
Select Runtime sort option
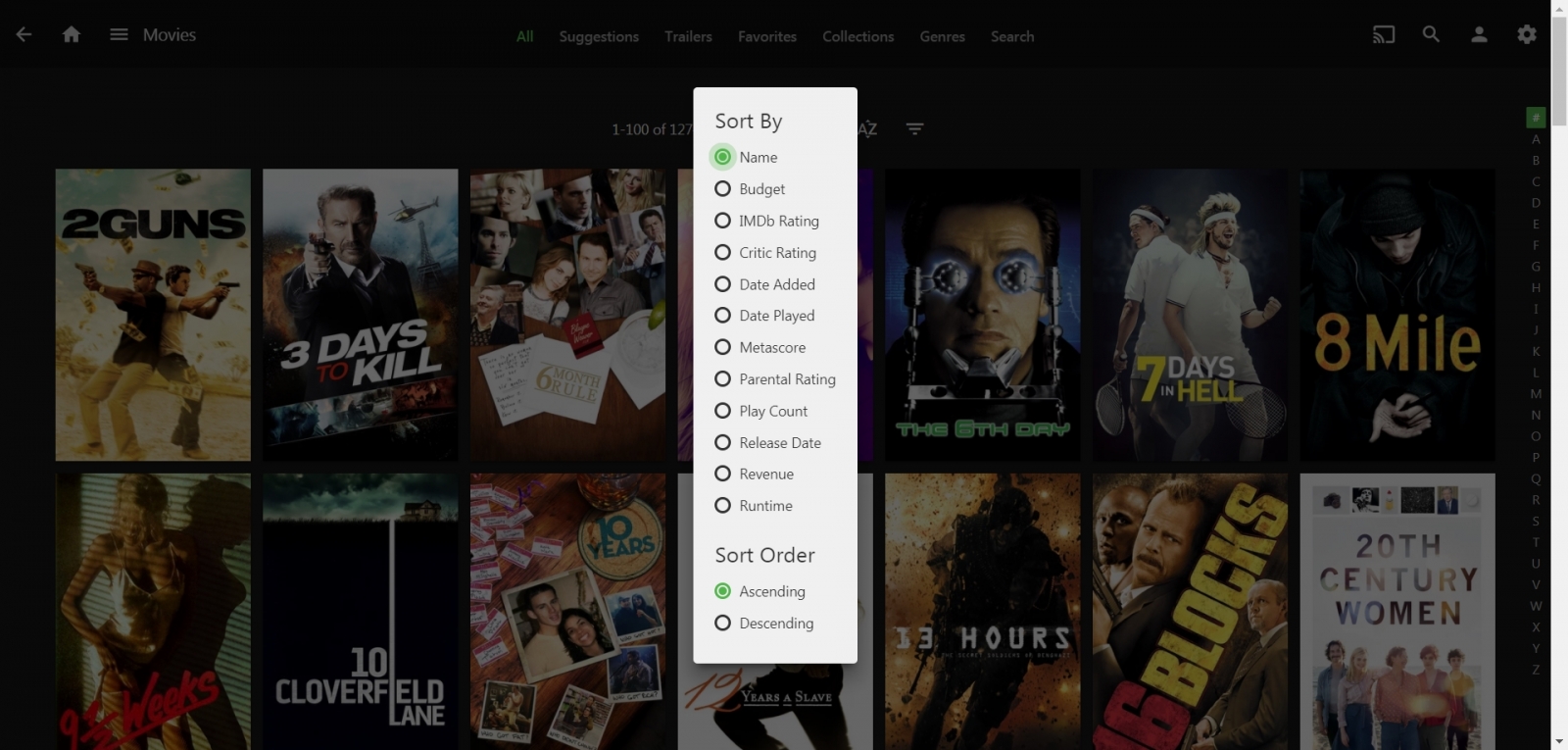point(754,506)
